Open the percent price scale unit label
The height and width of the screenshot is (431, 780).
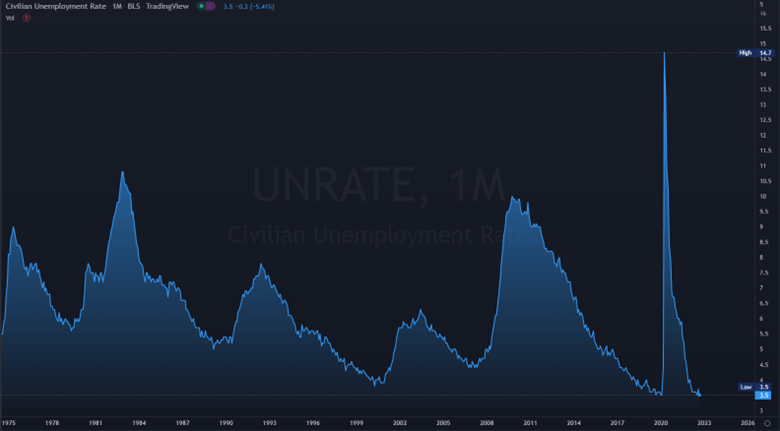click(762, 4)
